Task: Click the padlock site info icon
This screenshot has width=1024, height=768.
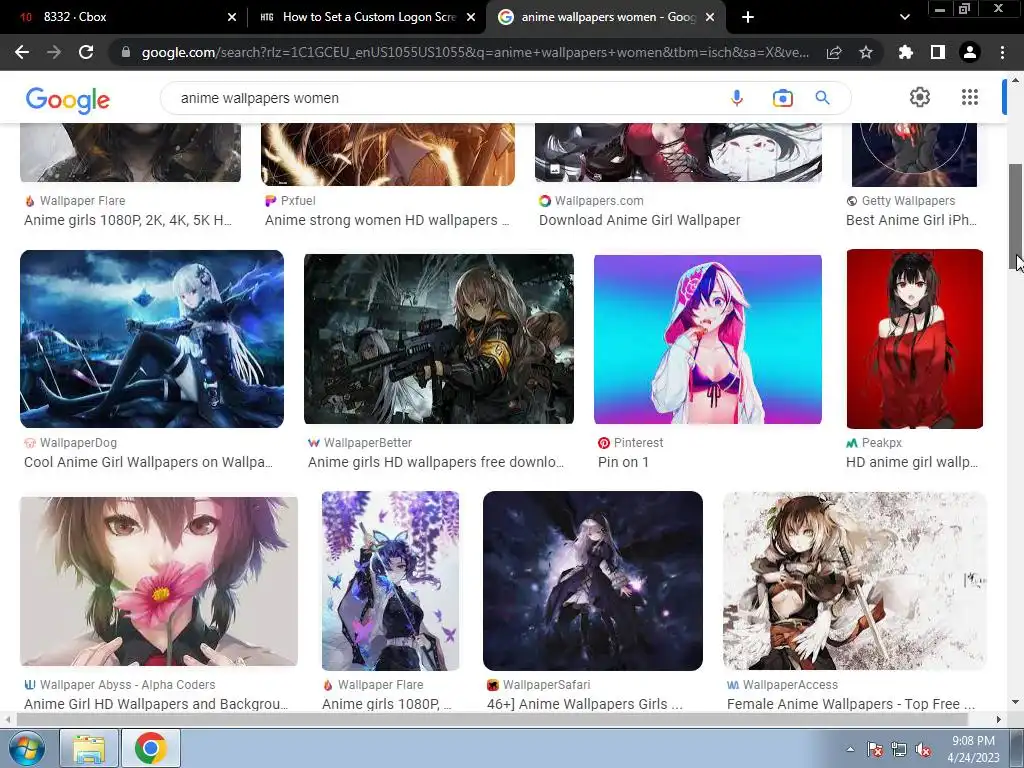Action: pyautogui.click(x=125, y=52)
